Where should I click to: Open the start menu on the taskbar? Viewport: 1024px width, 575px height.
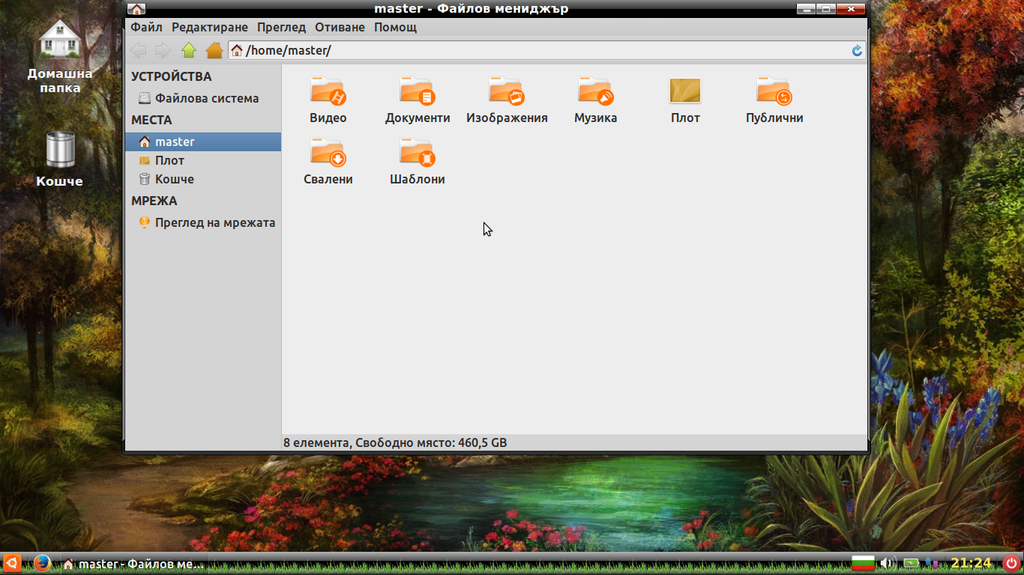pos(12,563)
